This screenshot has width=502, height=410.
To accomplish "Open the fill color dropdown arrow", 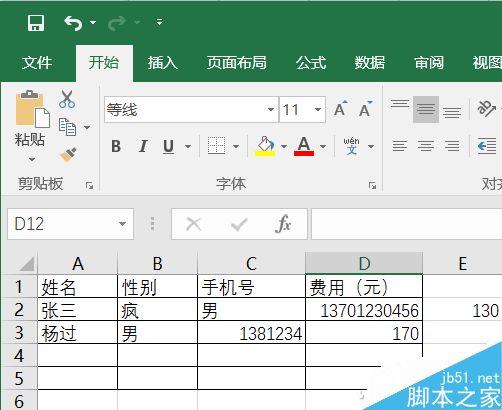I will pos(284,146).
